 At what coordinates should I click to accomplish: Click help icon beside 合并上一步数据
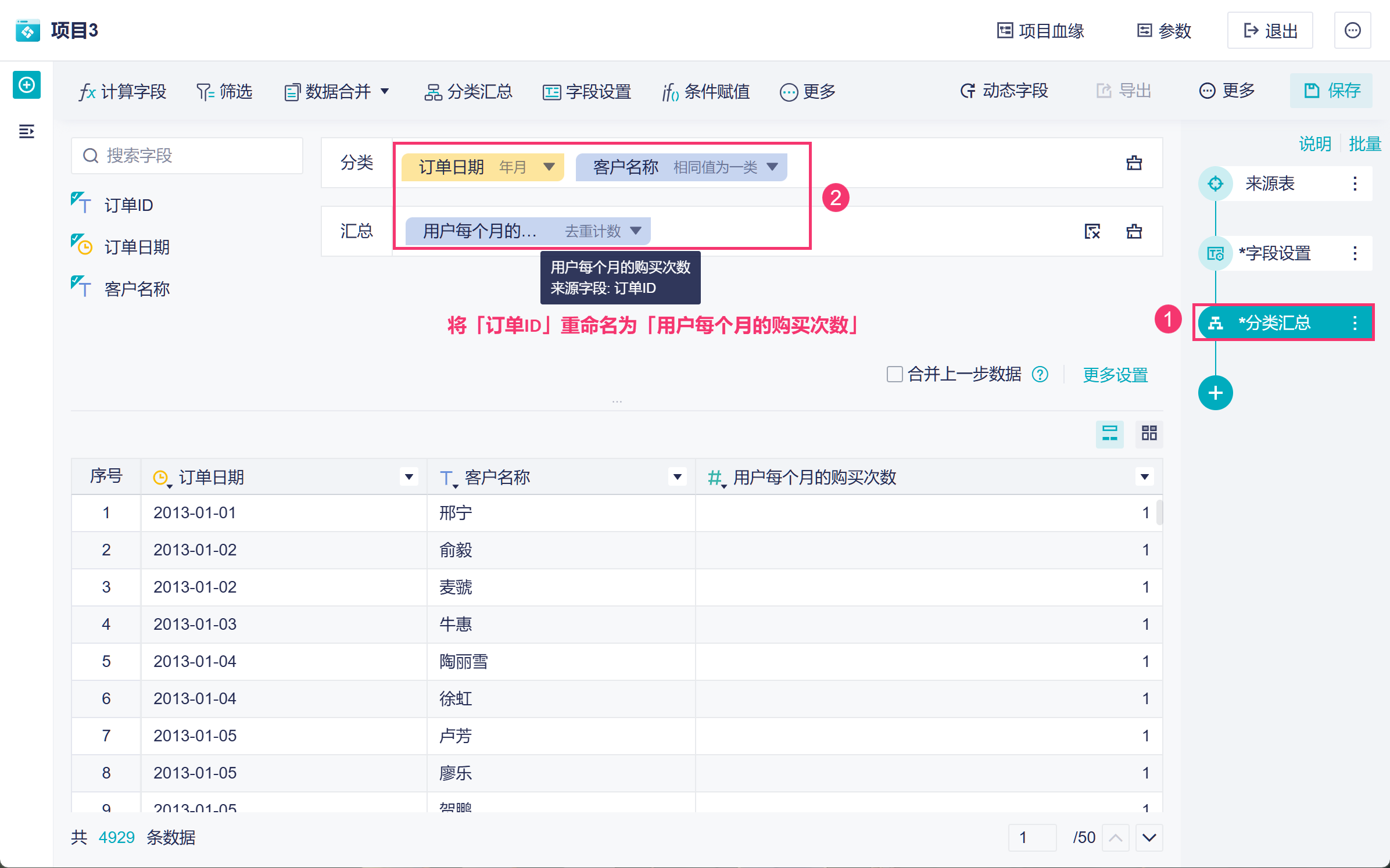click(1040, 375)
